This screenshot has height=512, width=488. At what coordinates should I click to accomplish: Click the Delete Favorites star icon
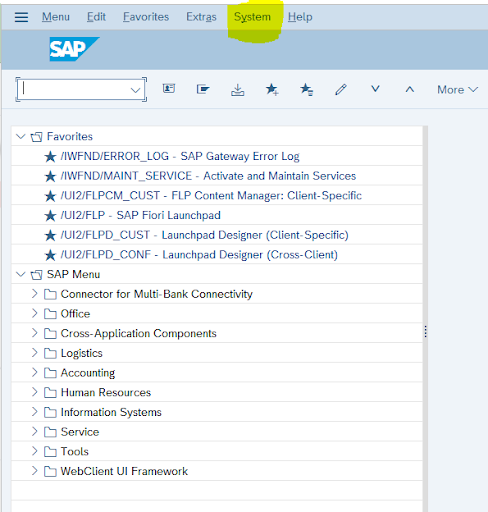click(x=306, y=89)
